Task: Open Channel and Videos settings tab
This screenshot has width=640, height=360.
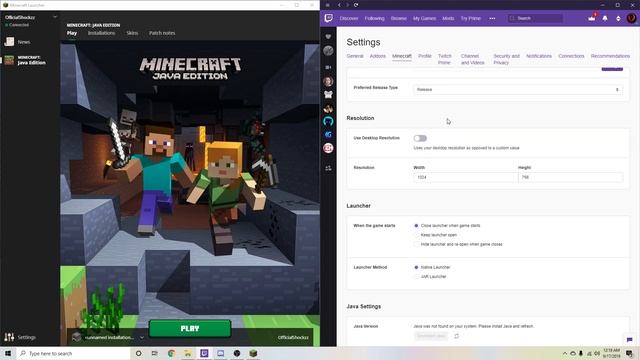Action: [473, 60]
